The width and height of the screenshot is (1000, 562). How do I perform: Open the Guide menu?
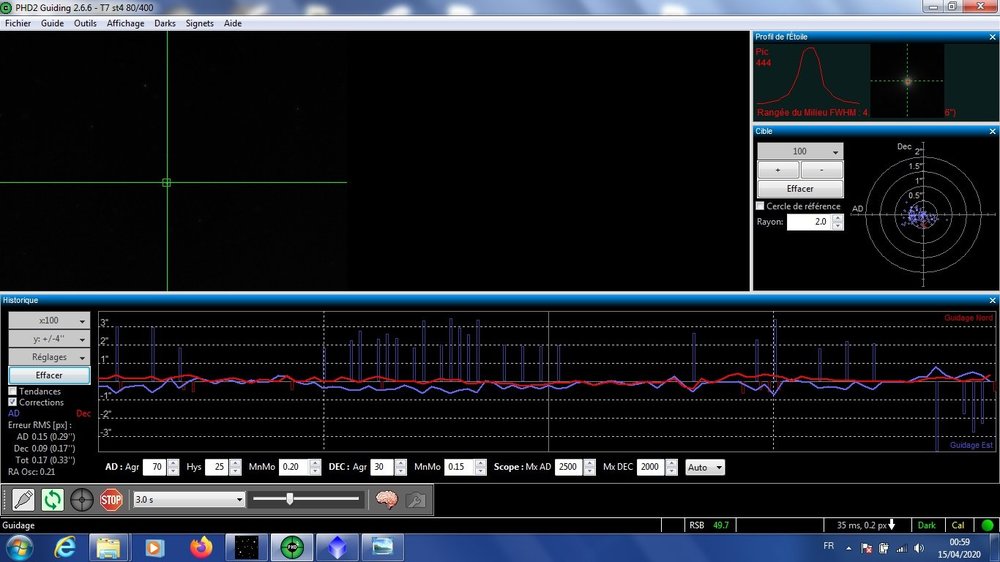[52, 23]
